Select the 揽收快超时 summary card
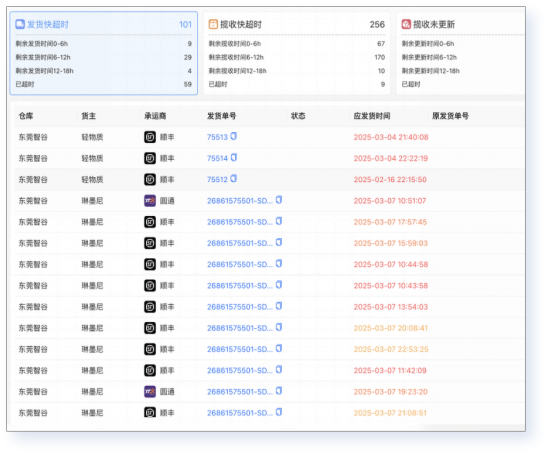546x452 pixels. tap(297, 53)
